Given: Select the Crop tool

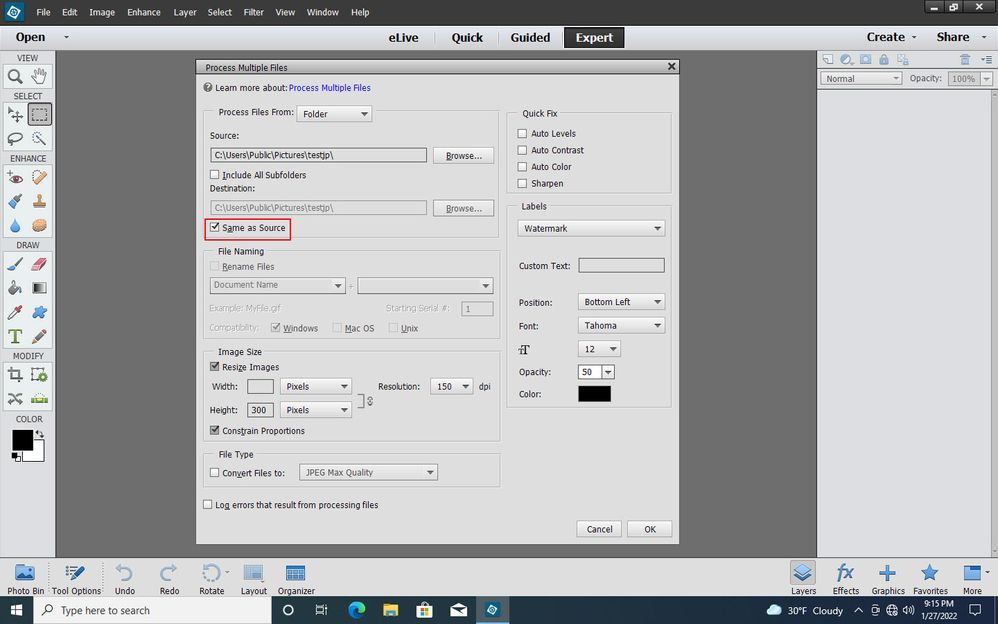Looking at the screenshot, I should [15, 375].
